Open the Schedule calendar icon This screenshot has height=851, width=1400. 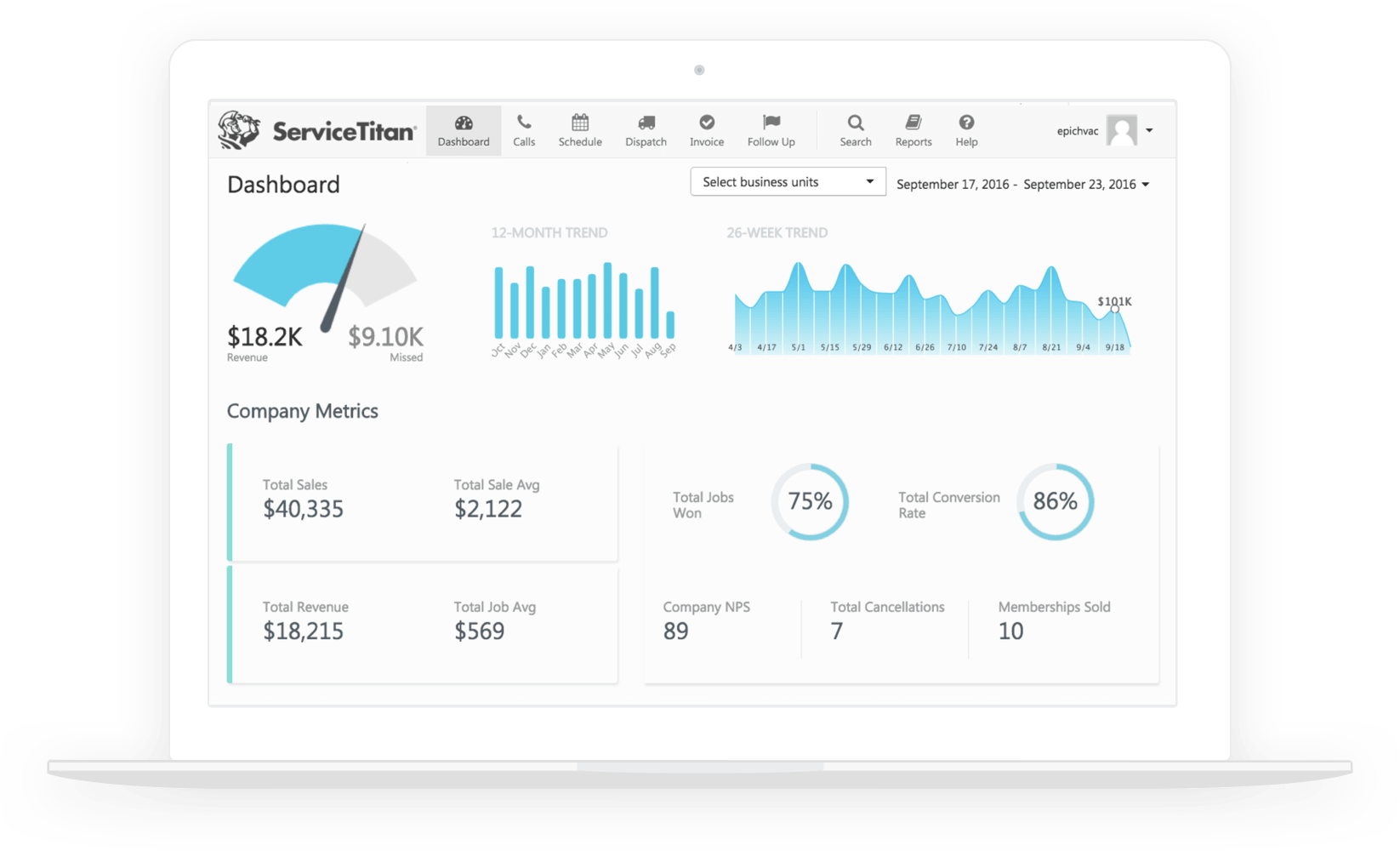coord(580,123)
